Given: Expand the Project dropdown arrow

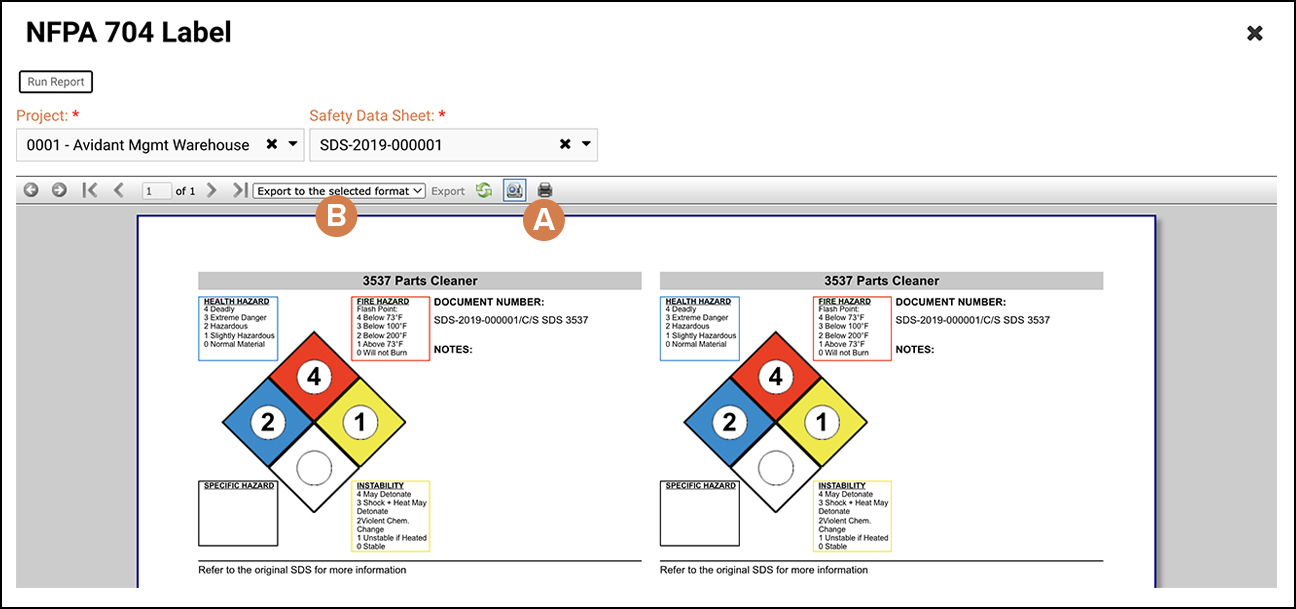Looking at the screenshot, I should click(293, 145).
